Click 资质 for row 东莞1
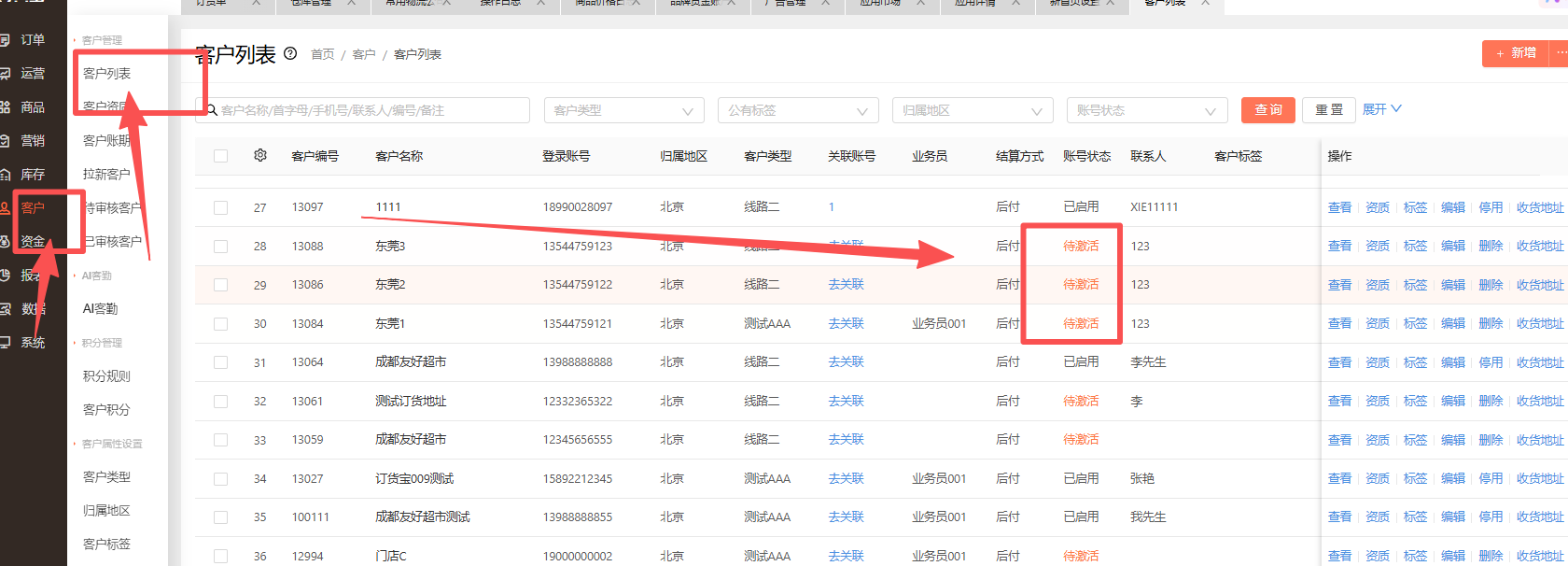1568x566 pixels. [1378, 323]
